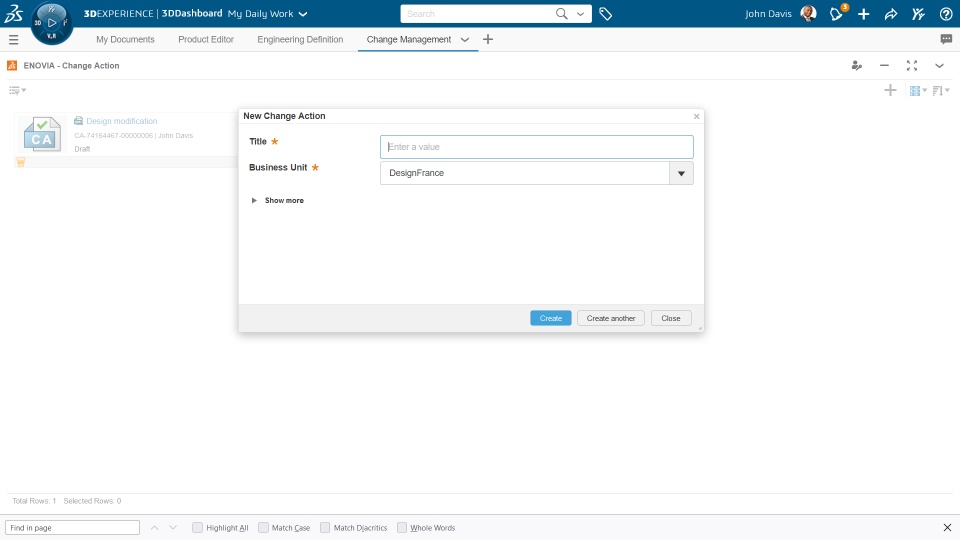
Task: Open notifications bell icon
Action: click(x=837, y=13)
